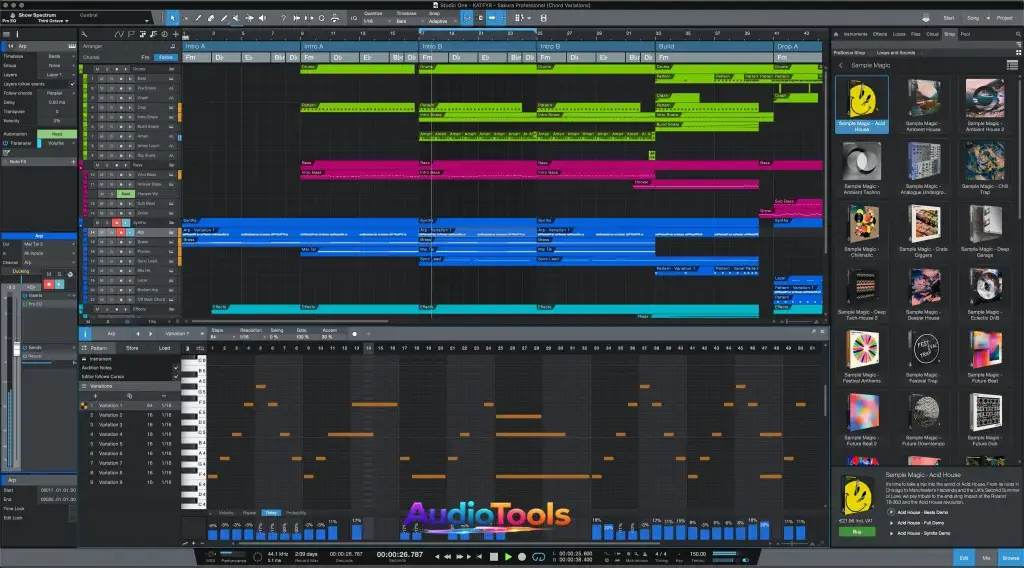Go to next variation arrow

coord(150,334)
